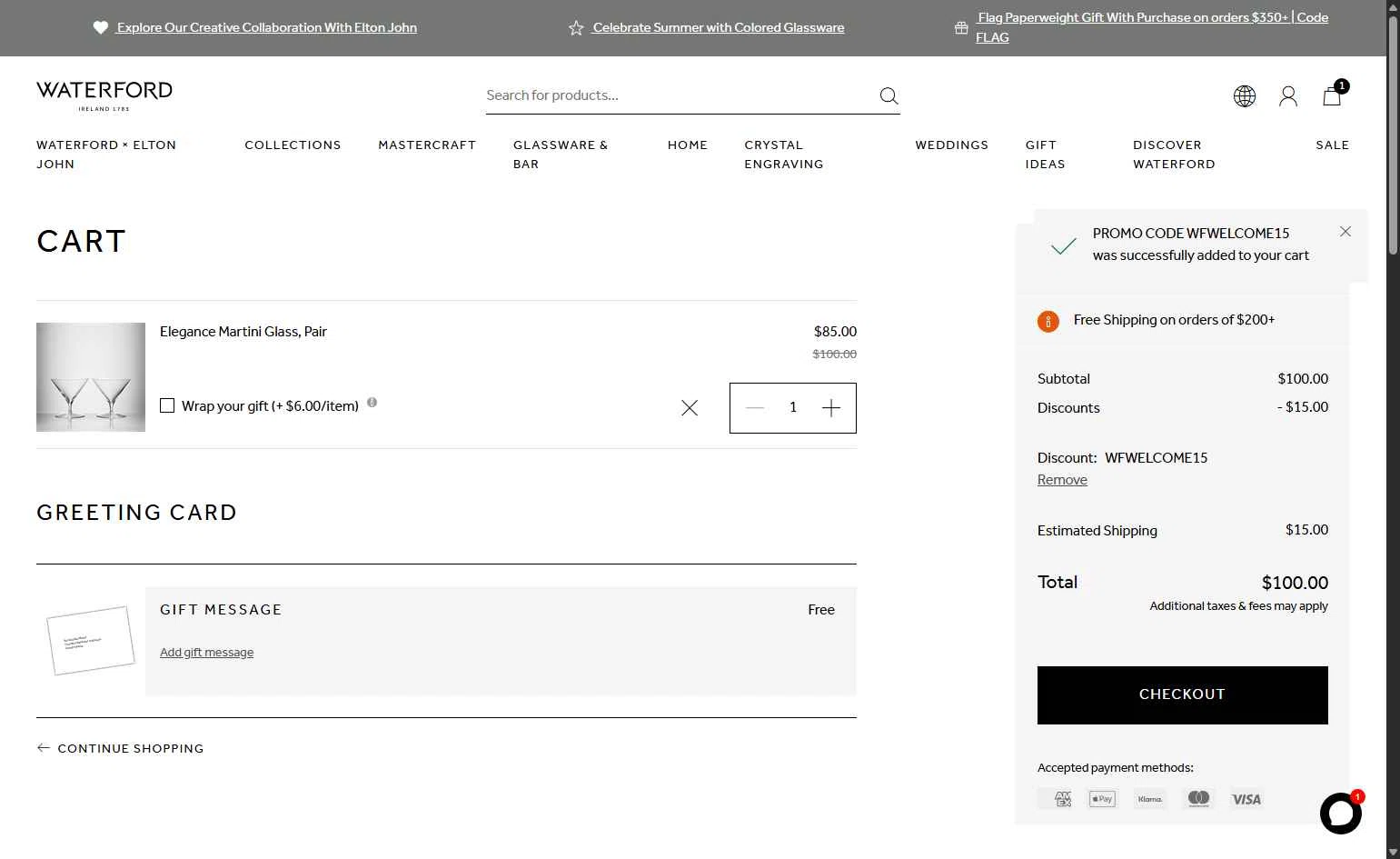Click the '- $15.00' discount amount
The image size is (1400, 859).
(1303, 407)
